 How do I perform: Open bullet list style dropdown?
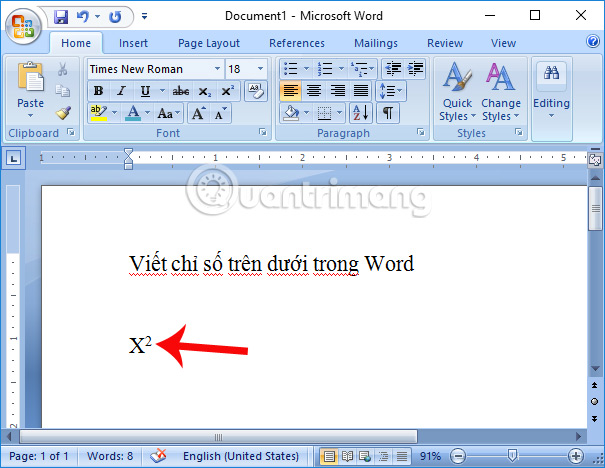[306, 69]
